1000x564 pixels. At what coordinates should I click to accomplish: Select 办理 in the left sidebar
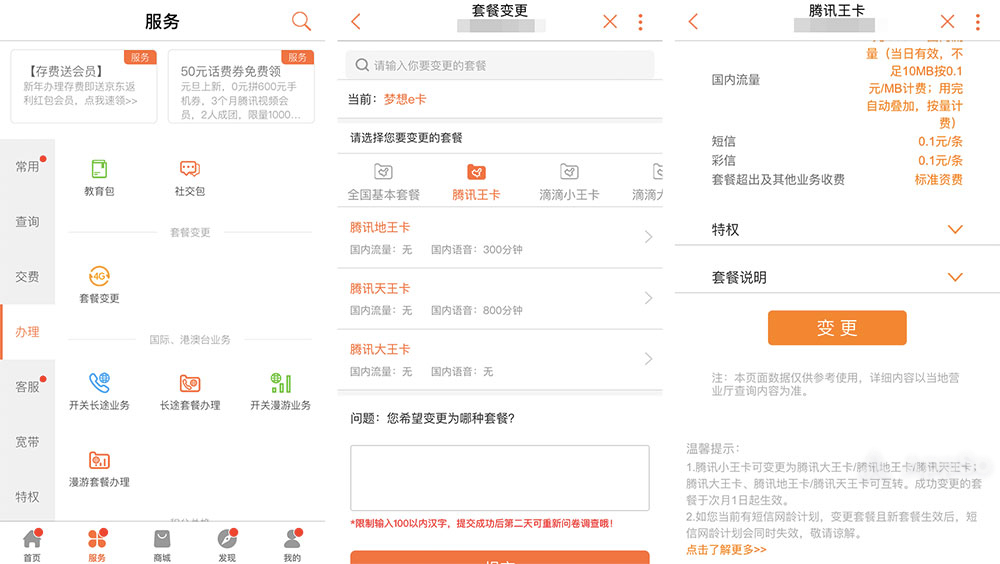(x=27, y=332)
